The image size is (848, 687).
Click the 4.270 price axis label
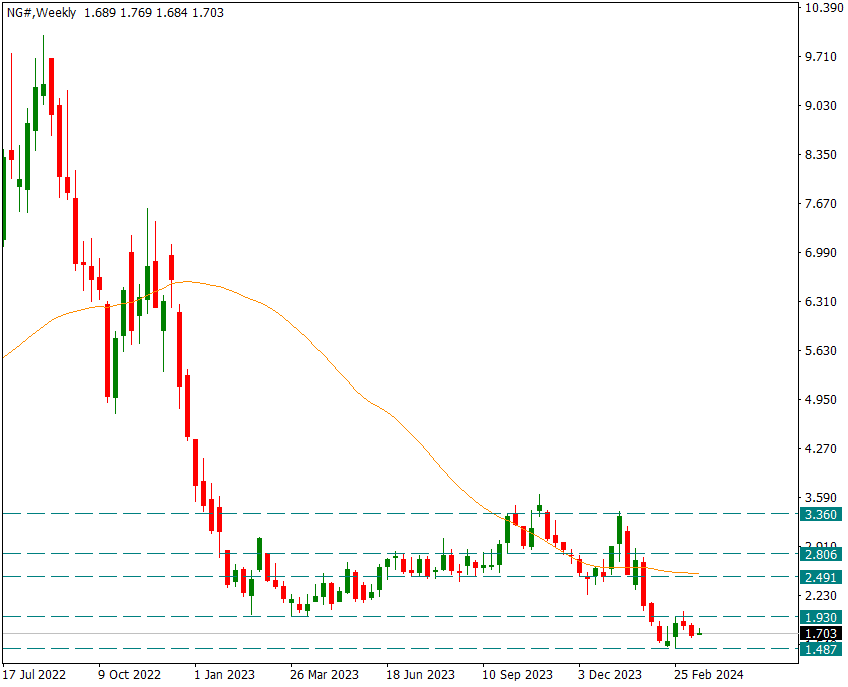point(821,449)
